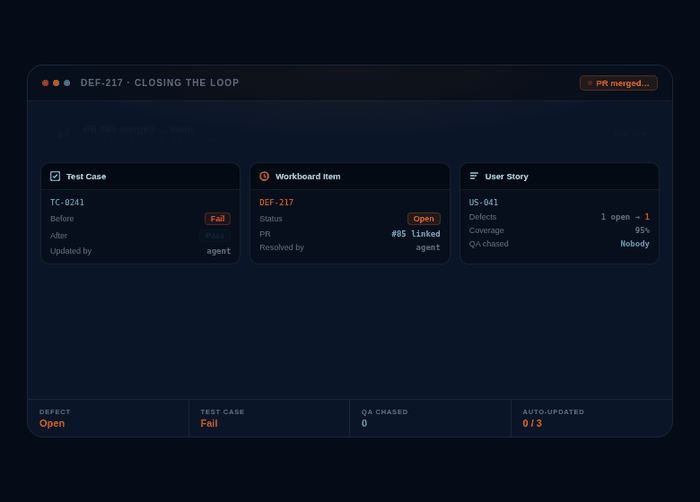Click the agent value in Updated by row
Viewport: 700px width, 502px height.
219,251
